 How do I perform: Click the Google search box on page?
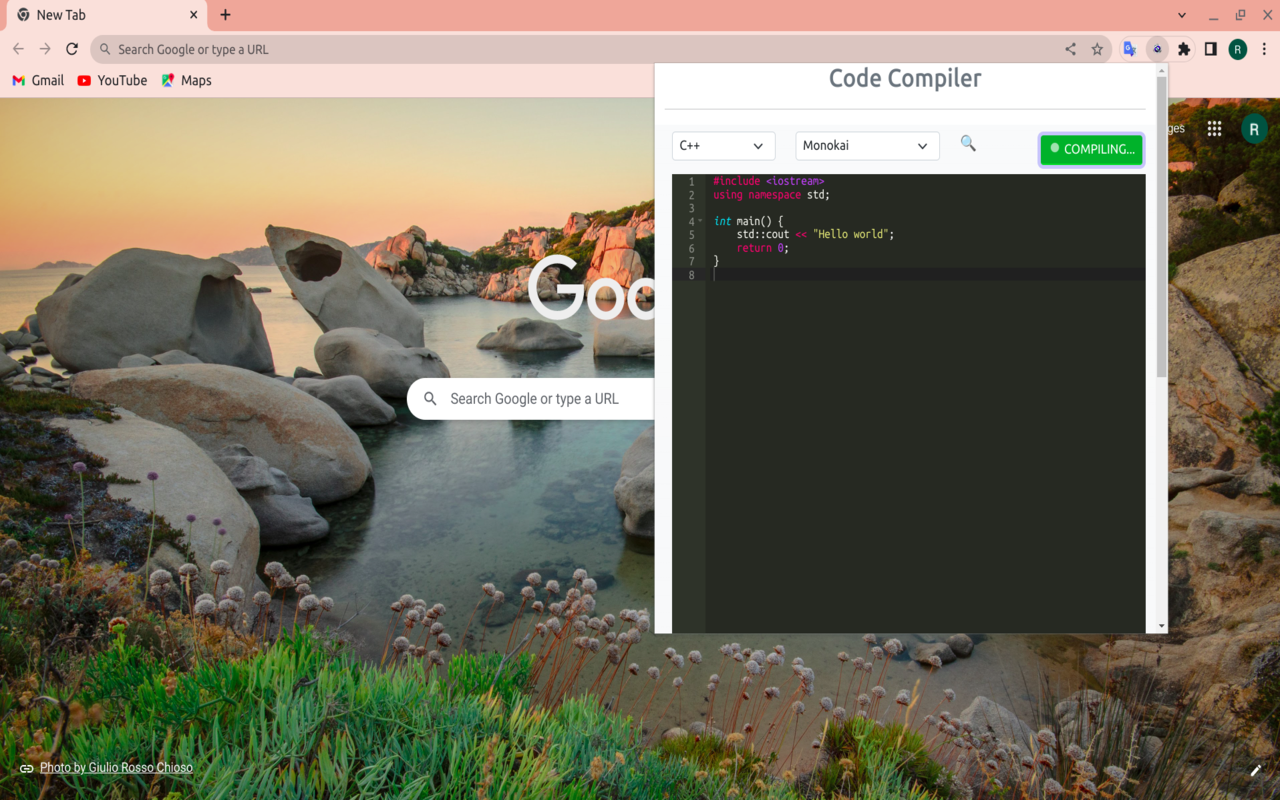(530, 399)
